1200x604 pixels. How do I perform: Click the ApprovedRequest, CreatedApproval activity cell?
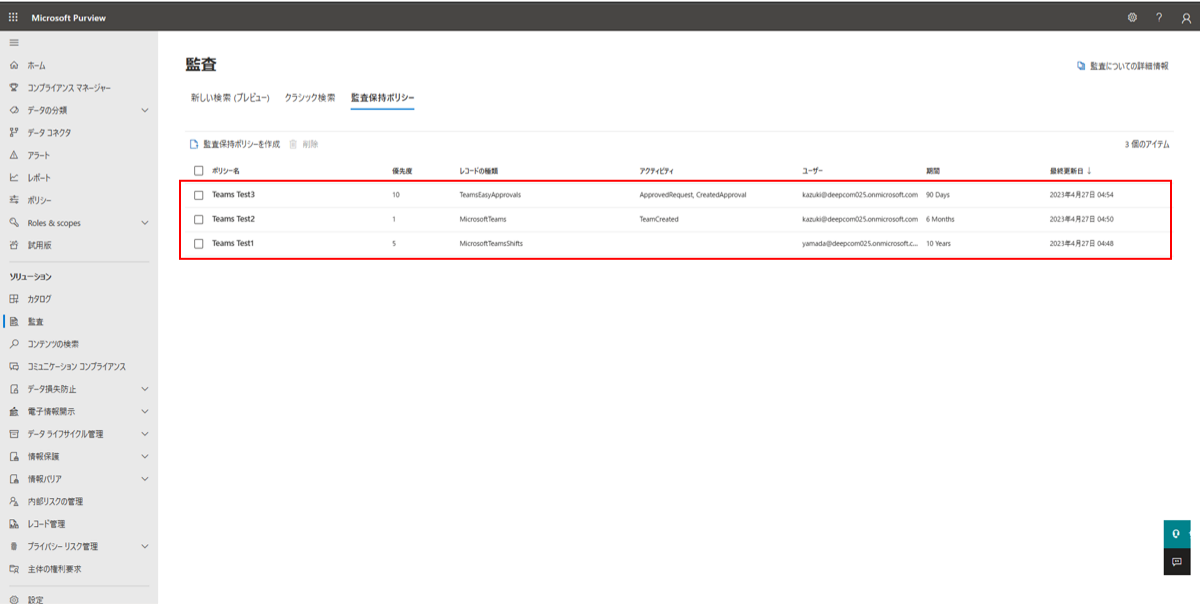[x=693, y=195]
